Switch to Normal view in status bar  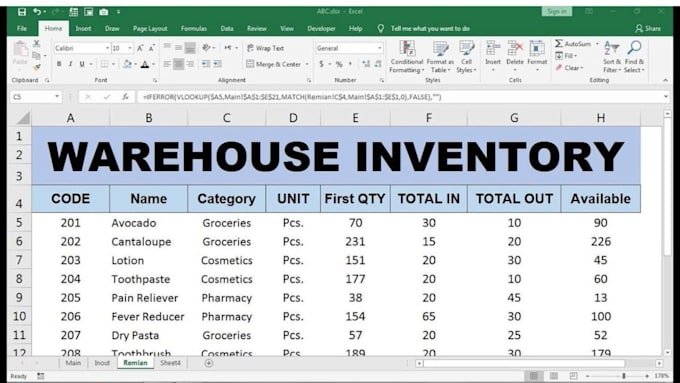coord(534,376)
